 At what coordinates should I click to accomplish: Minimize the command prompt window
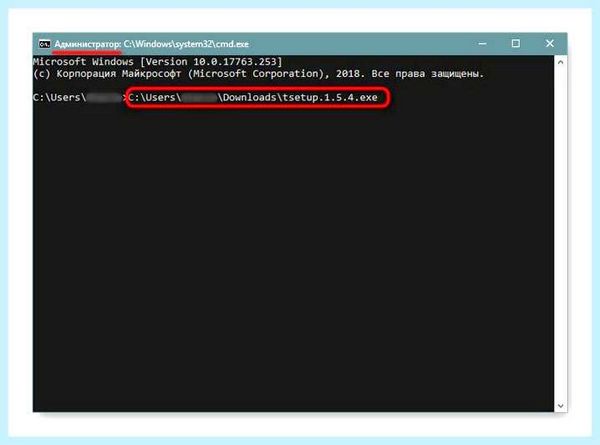[x=483, y=44]
